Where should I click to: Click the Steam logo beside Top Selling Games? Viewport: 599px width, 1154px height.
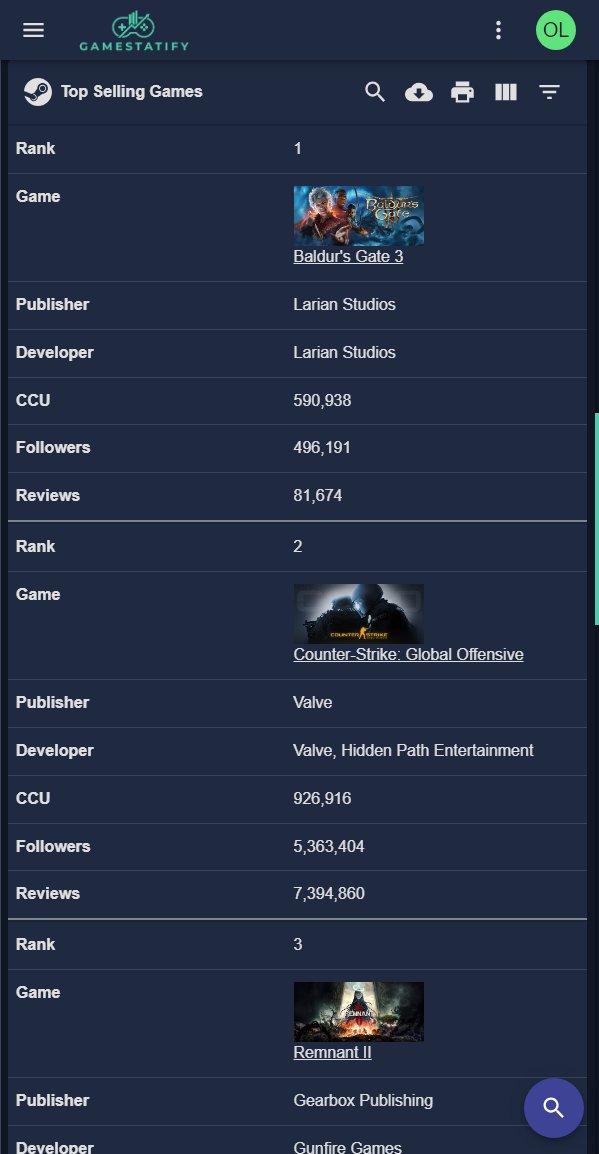tap(38, 92)
